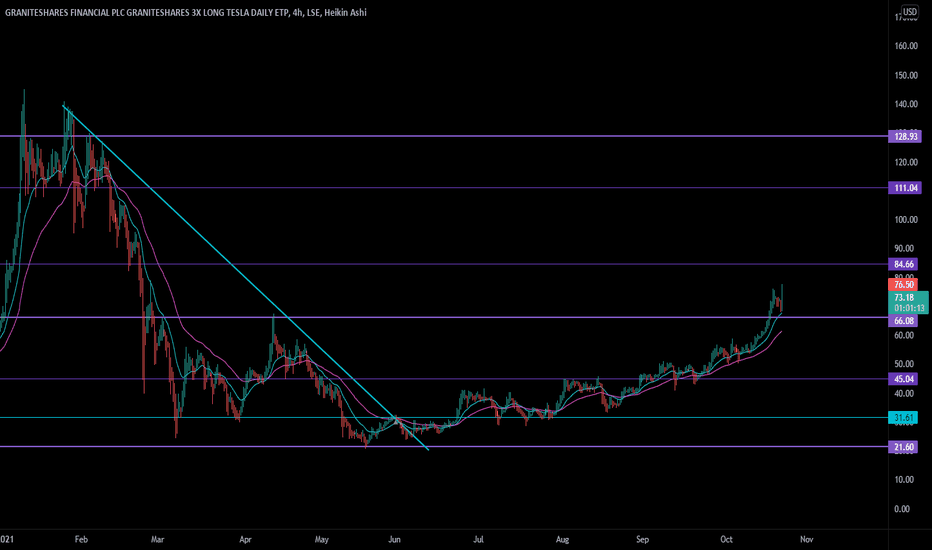Click the 50.00 price axis value
932x550 pixels.
[x=904, y=364]
